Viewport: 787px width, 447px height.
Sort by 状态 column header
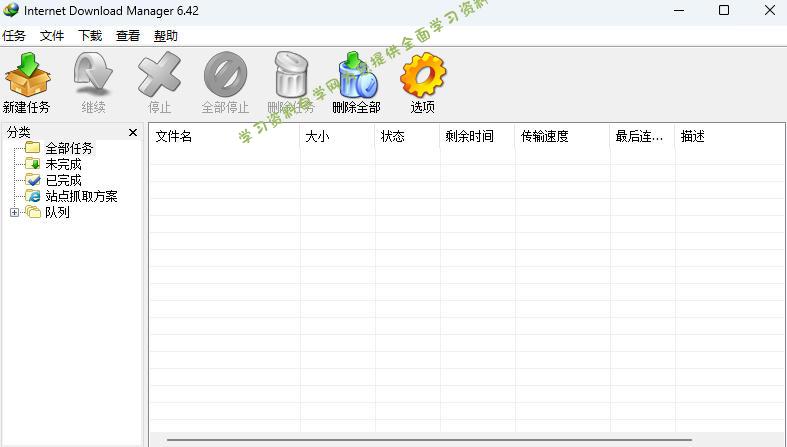tap(408, 136)
